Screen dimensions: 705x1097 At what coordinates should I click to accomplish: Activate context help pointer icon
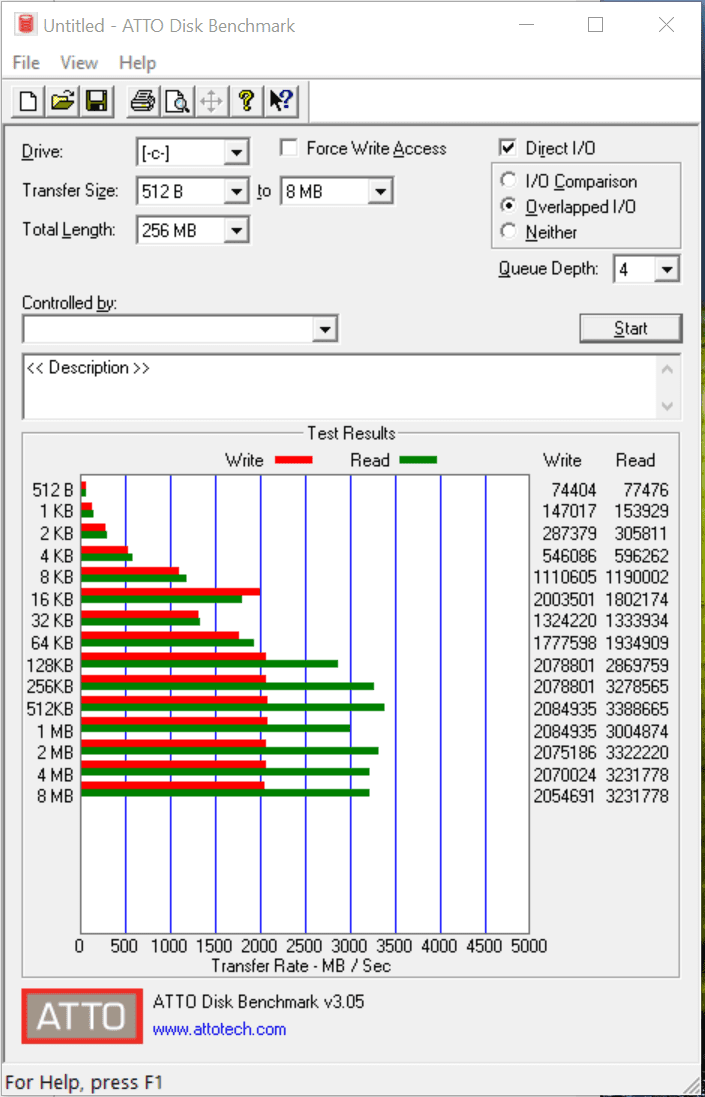pyautogui.click(x=282, y=101)
